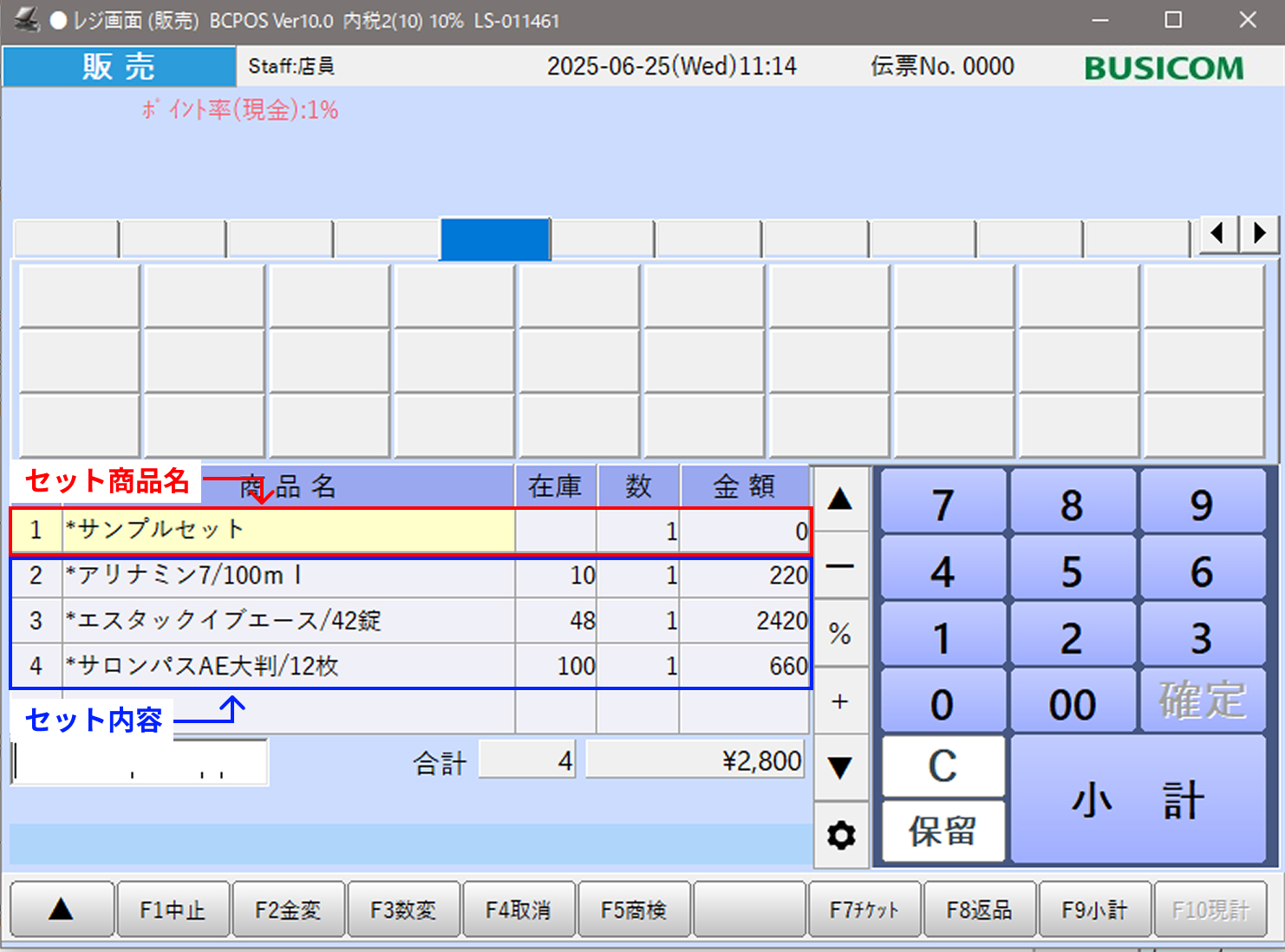Click the barcode input field
This screenshot has height=952, width=1285.
(x=140, y=763)
